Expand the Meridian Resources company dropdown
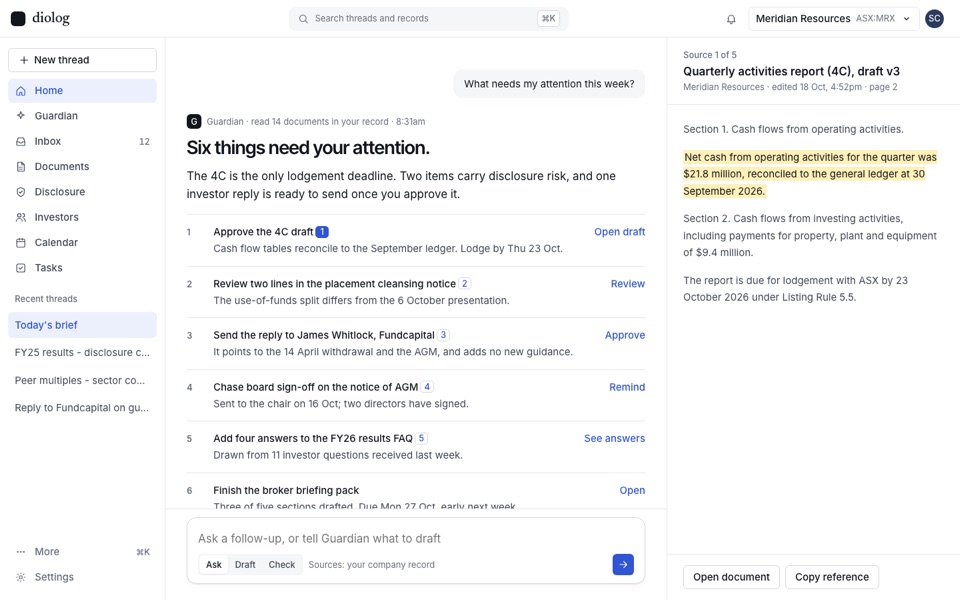Screen dimensions: 960x600 tap(833, 19)
